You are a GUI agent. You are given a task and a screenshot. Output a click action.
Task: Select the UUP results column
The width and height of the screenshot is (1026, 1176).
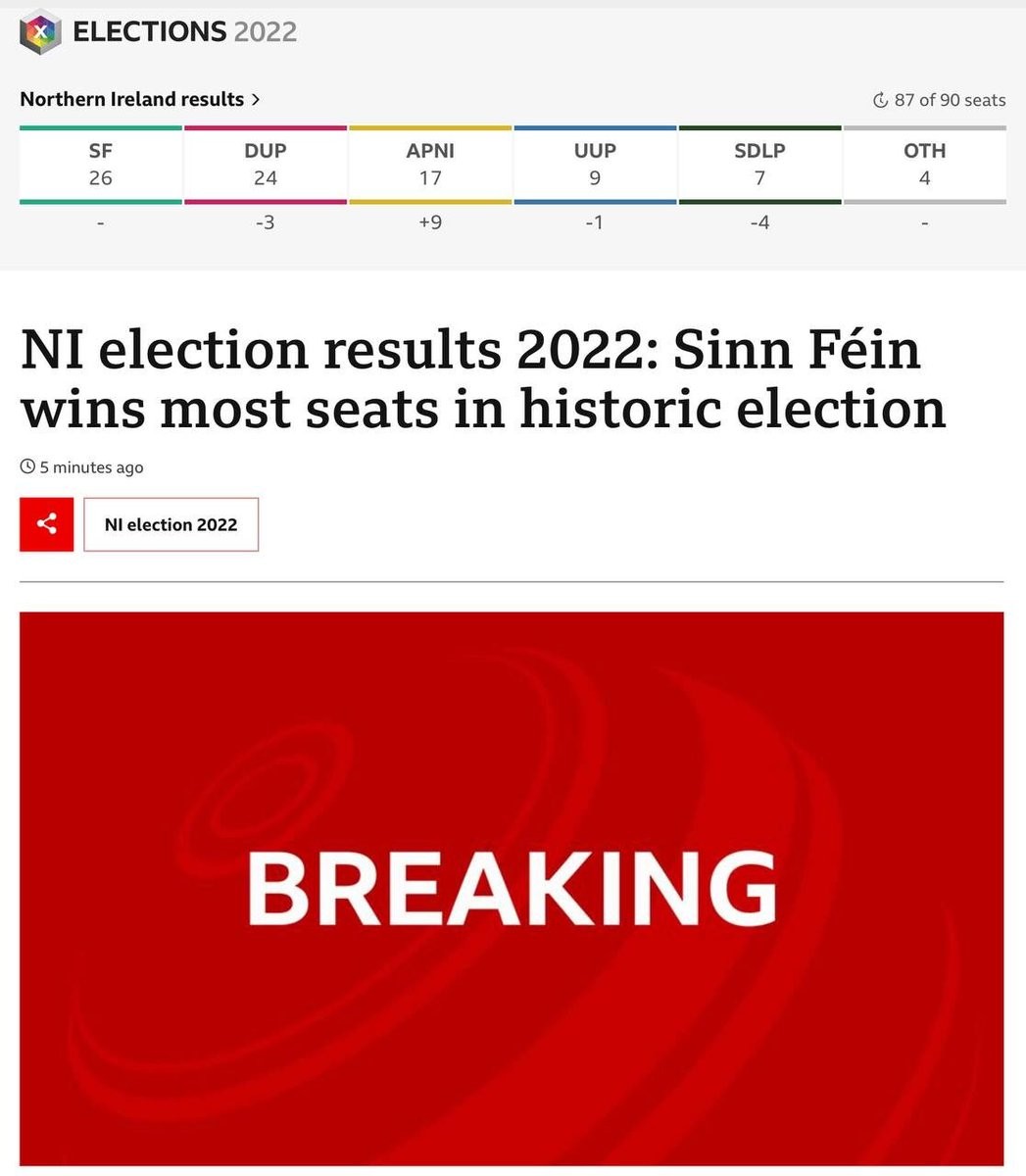click(595, 165)
